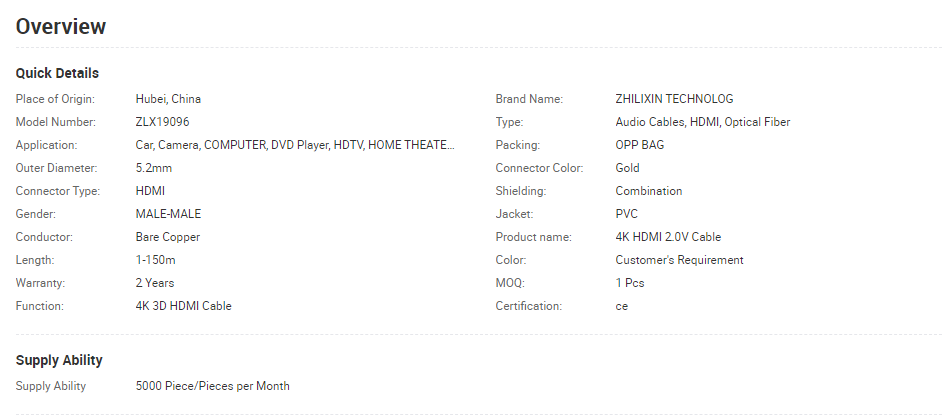Click the Gold connector color value
Screen dimensions: 952x416
[627, 168]
